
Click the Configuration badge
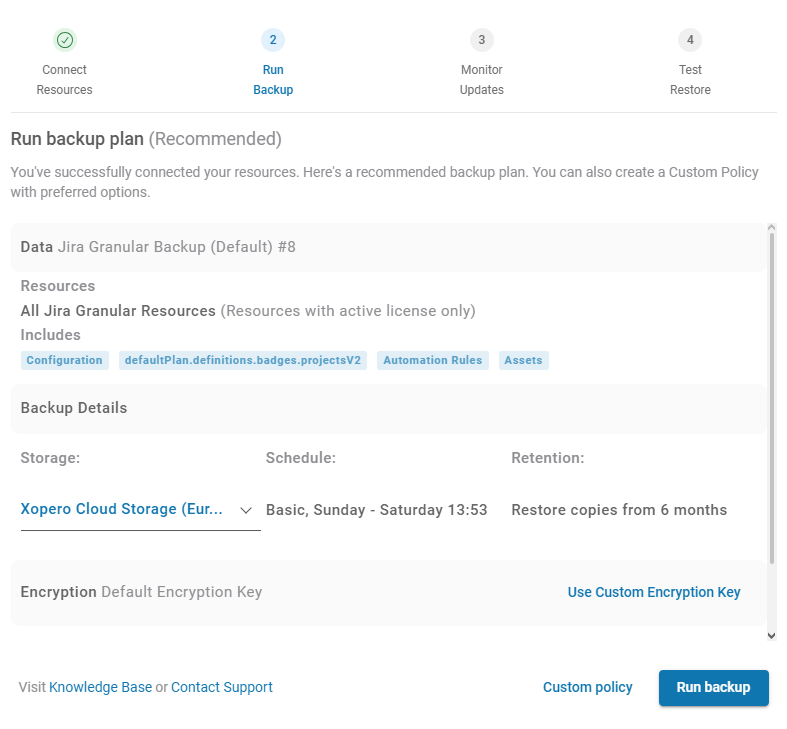64,360
